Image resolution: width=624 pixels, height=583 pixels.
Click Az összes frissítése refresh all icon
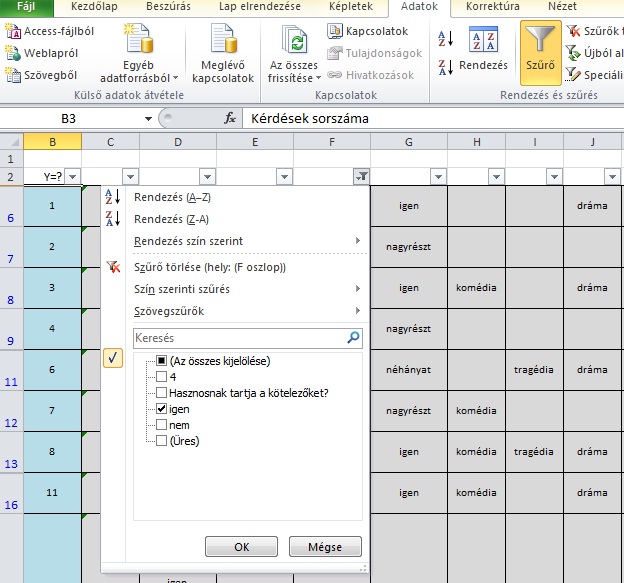[294, 39]
